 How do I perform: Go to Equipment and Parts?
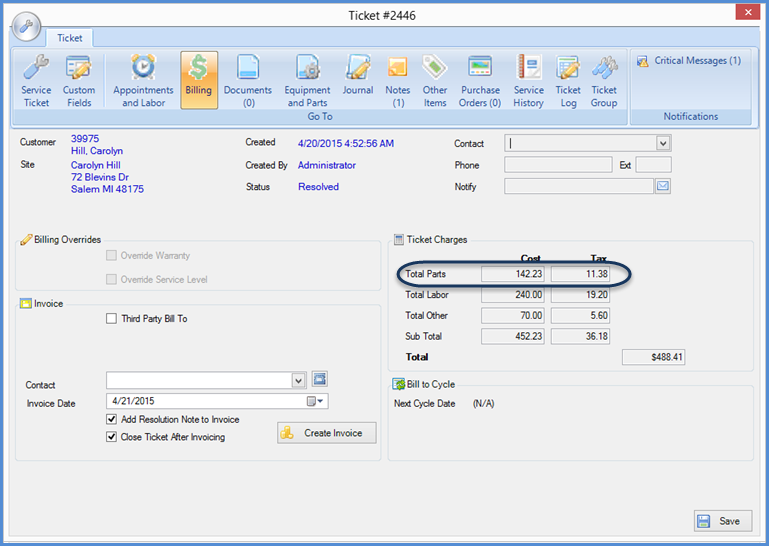click(308, 81)
